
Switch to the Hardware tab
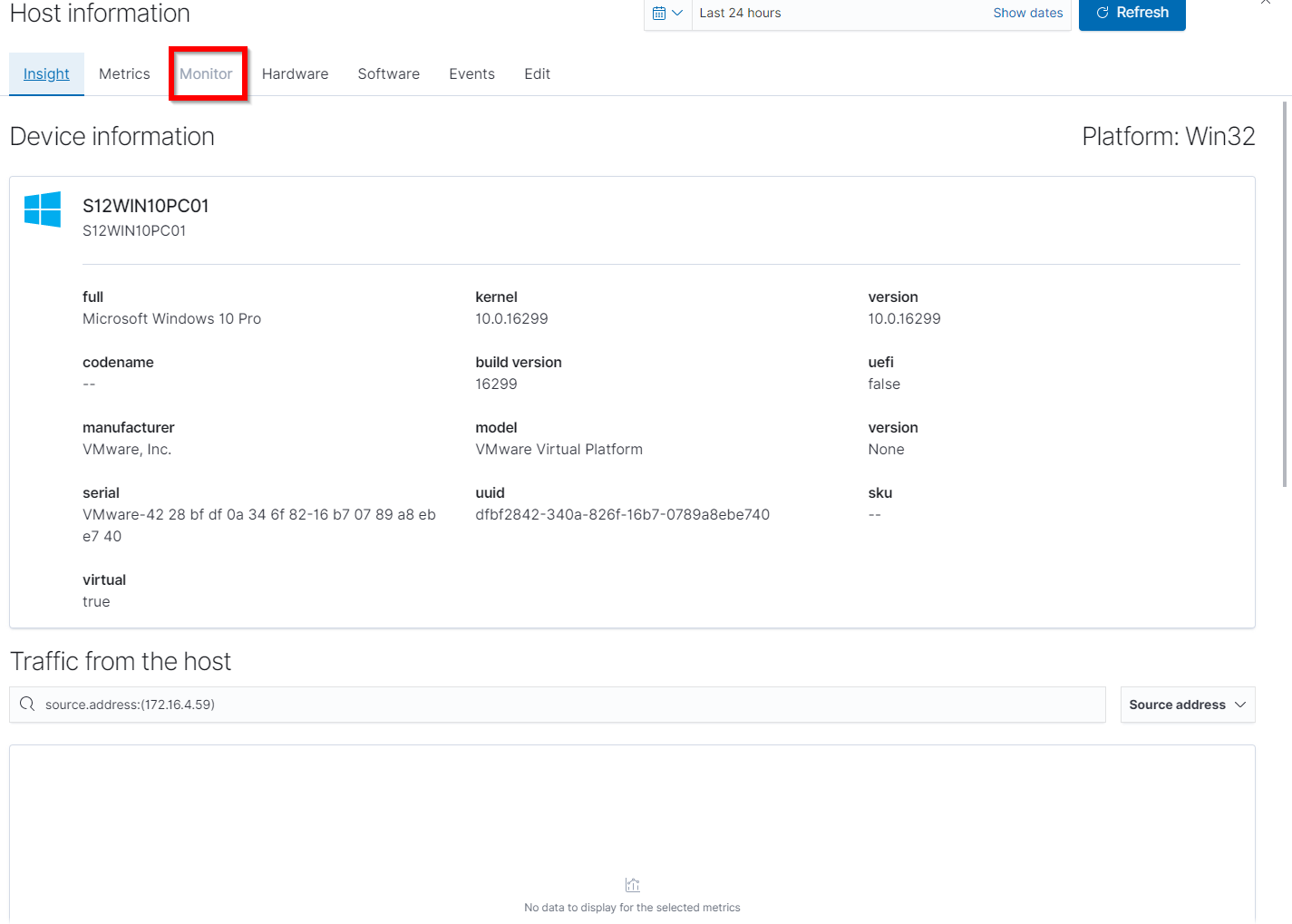[x=295, y=73]
